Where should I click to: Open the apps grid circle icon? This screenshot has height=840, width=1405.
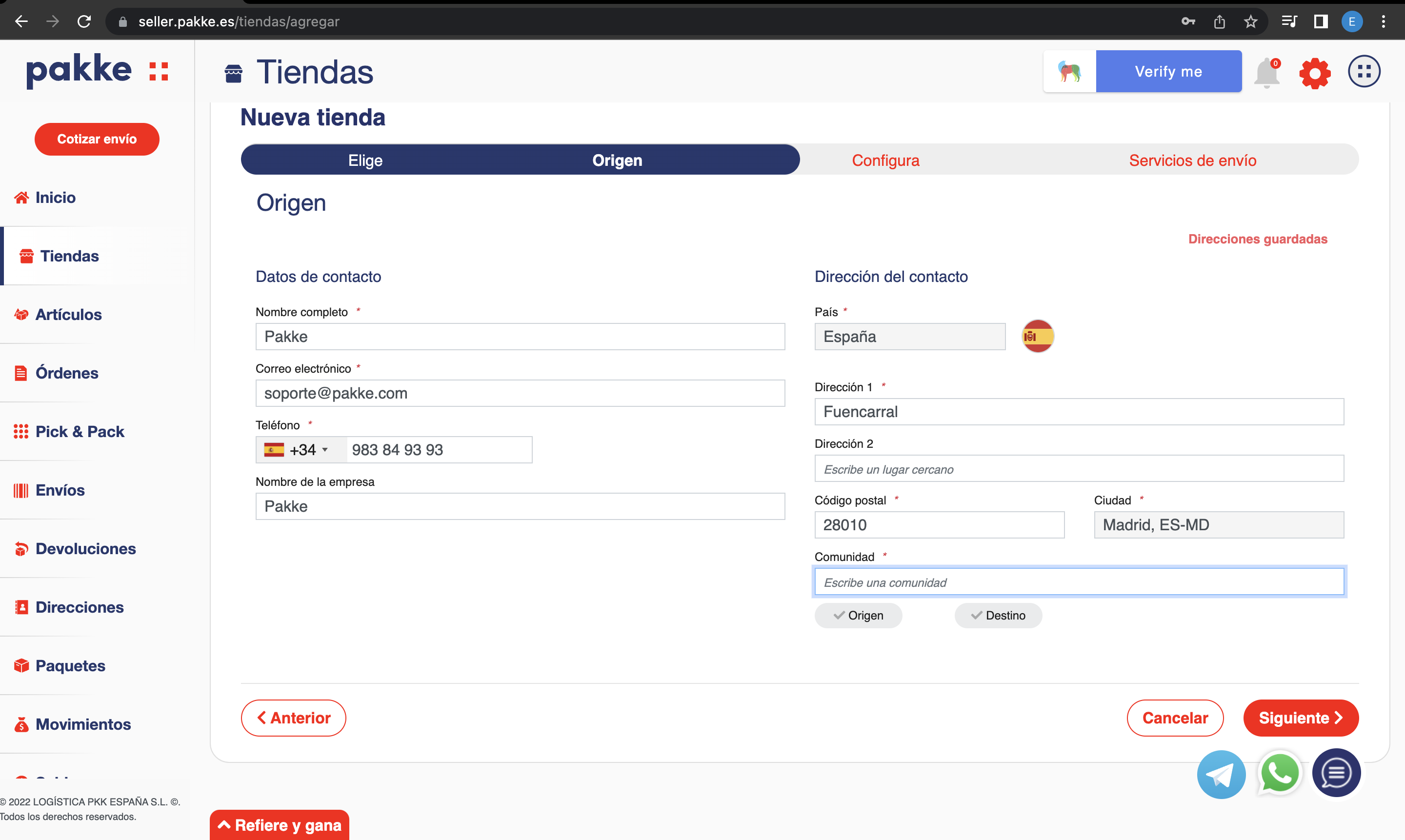(x=1364, y=71)
